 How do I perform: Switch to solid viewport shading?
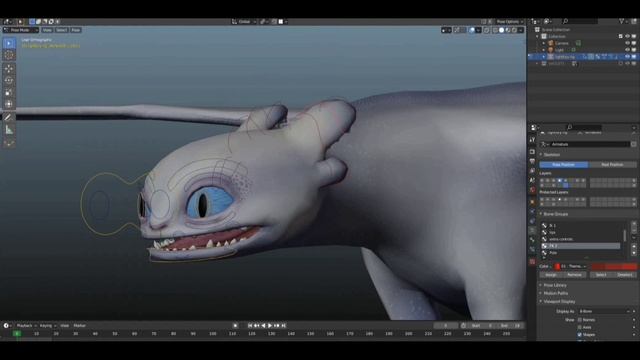[x=502, y=30]
